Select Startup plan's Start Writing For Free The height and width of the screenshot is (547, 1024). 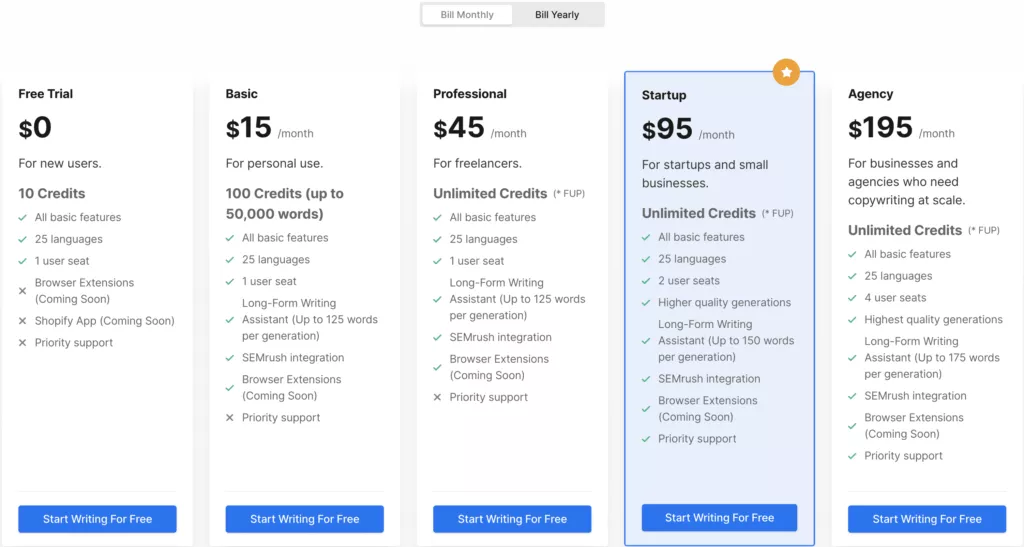coord(719,518)
